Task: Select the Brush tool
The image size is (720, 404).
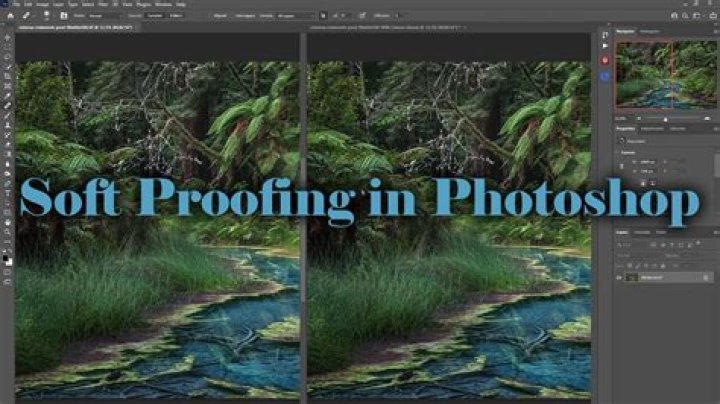Action: tap(7, 115)
